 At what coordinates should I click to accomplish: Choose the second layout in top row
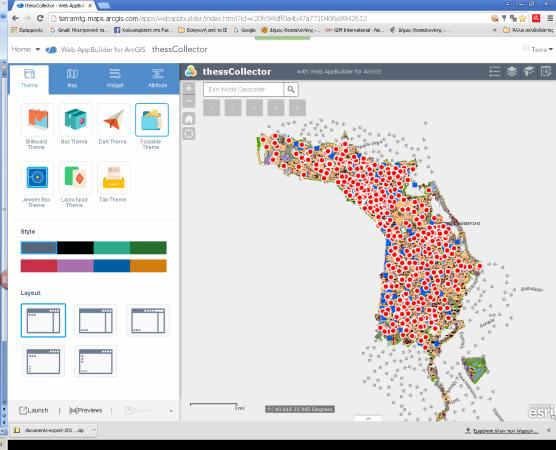tap(95, 320)
